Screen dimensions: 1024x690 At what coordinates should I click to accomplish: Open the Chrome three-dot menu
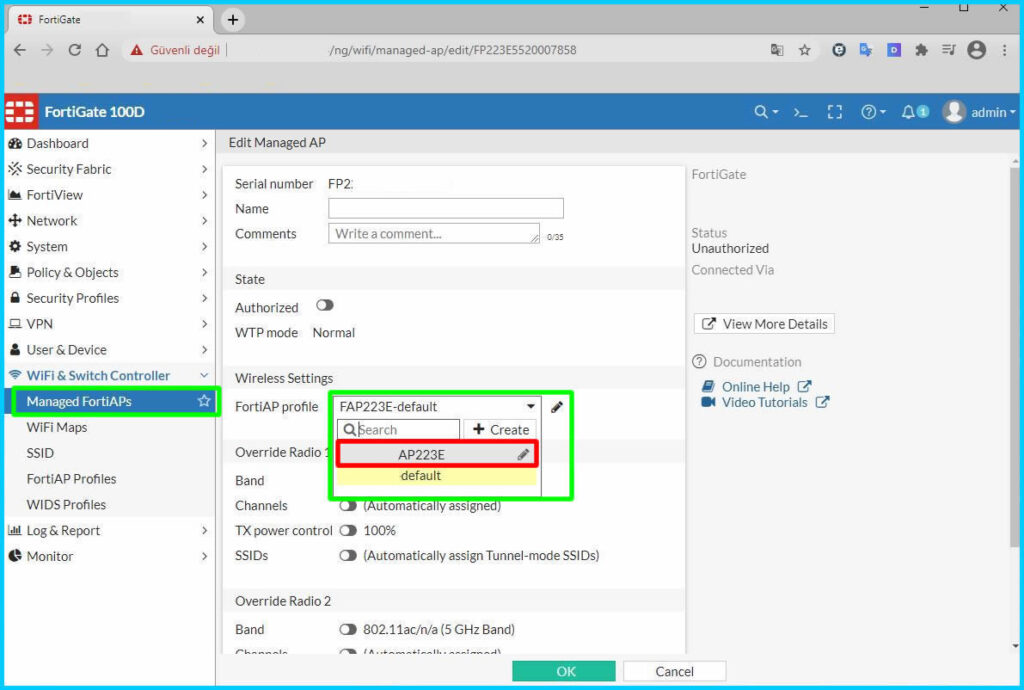[1004, 50]
